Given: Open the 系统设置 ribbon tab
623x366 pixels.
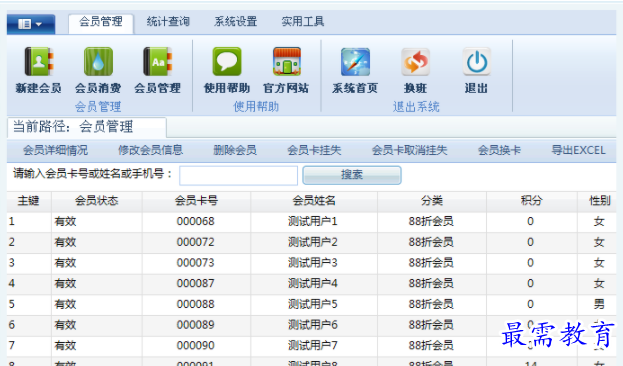Looking at the screenshot, I should (236, 21).
